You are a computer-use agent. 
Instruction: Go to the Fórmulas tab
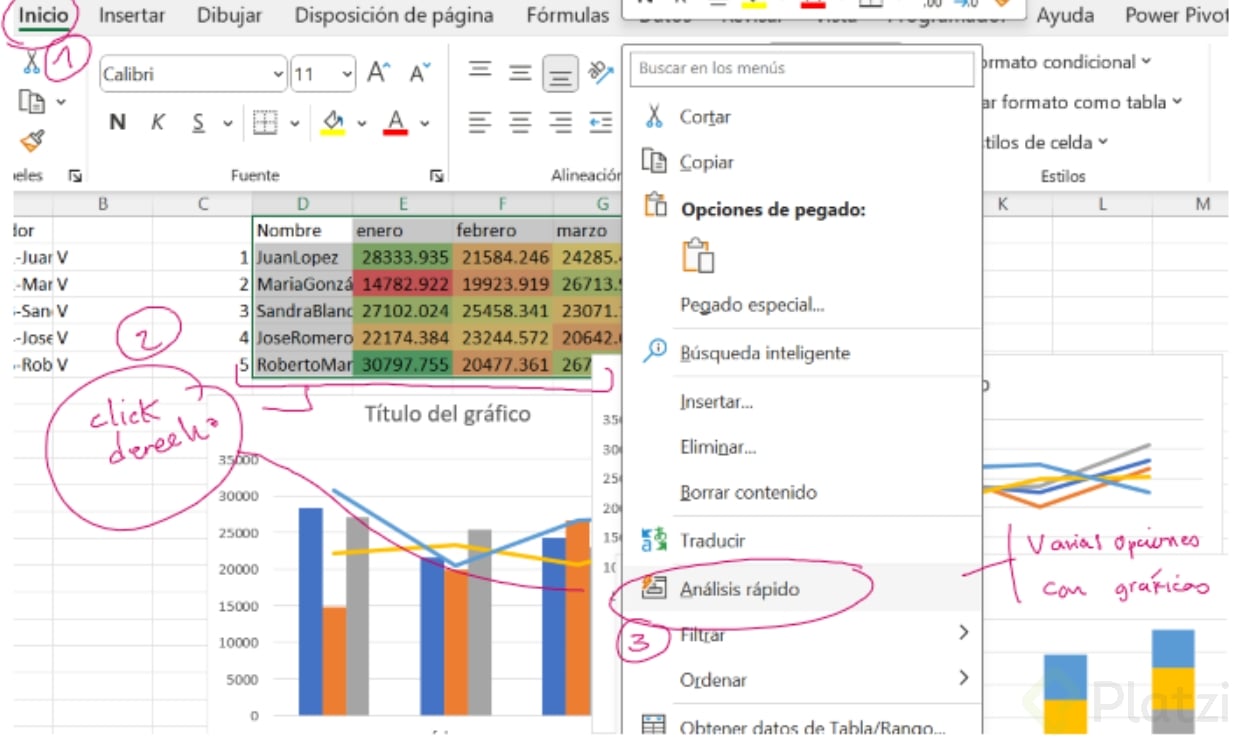[x=567, y=15]
